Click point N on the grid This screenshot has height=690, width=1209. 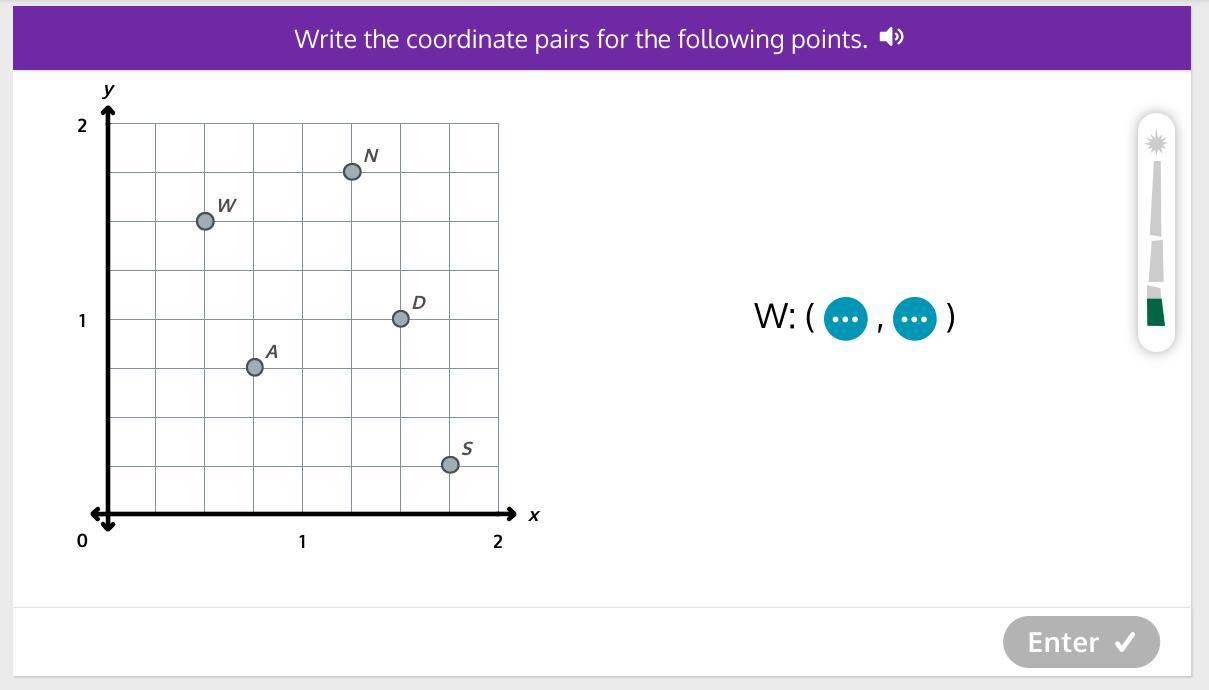352,172
